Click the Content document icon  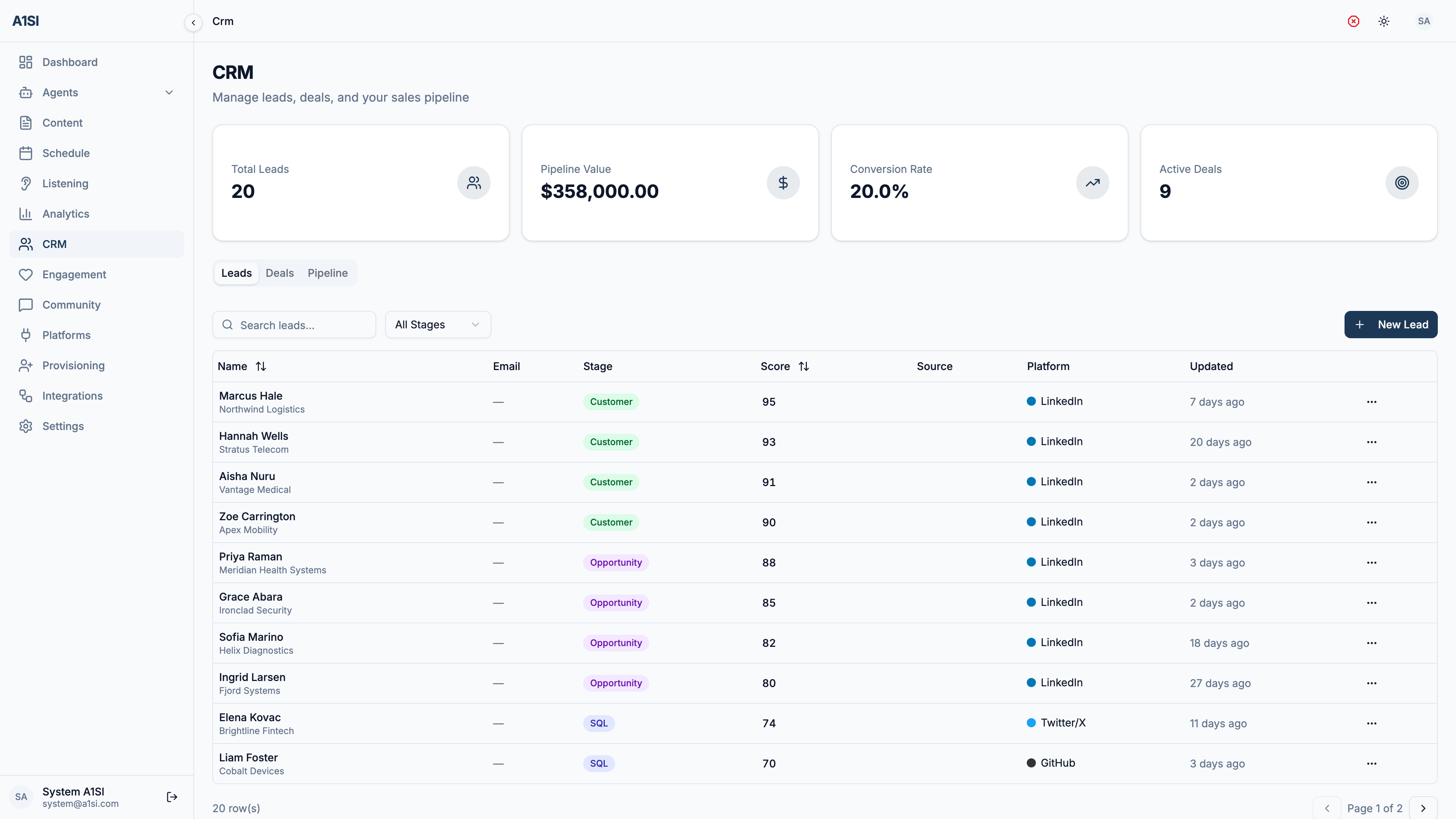point(25,122)
